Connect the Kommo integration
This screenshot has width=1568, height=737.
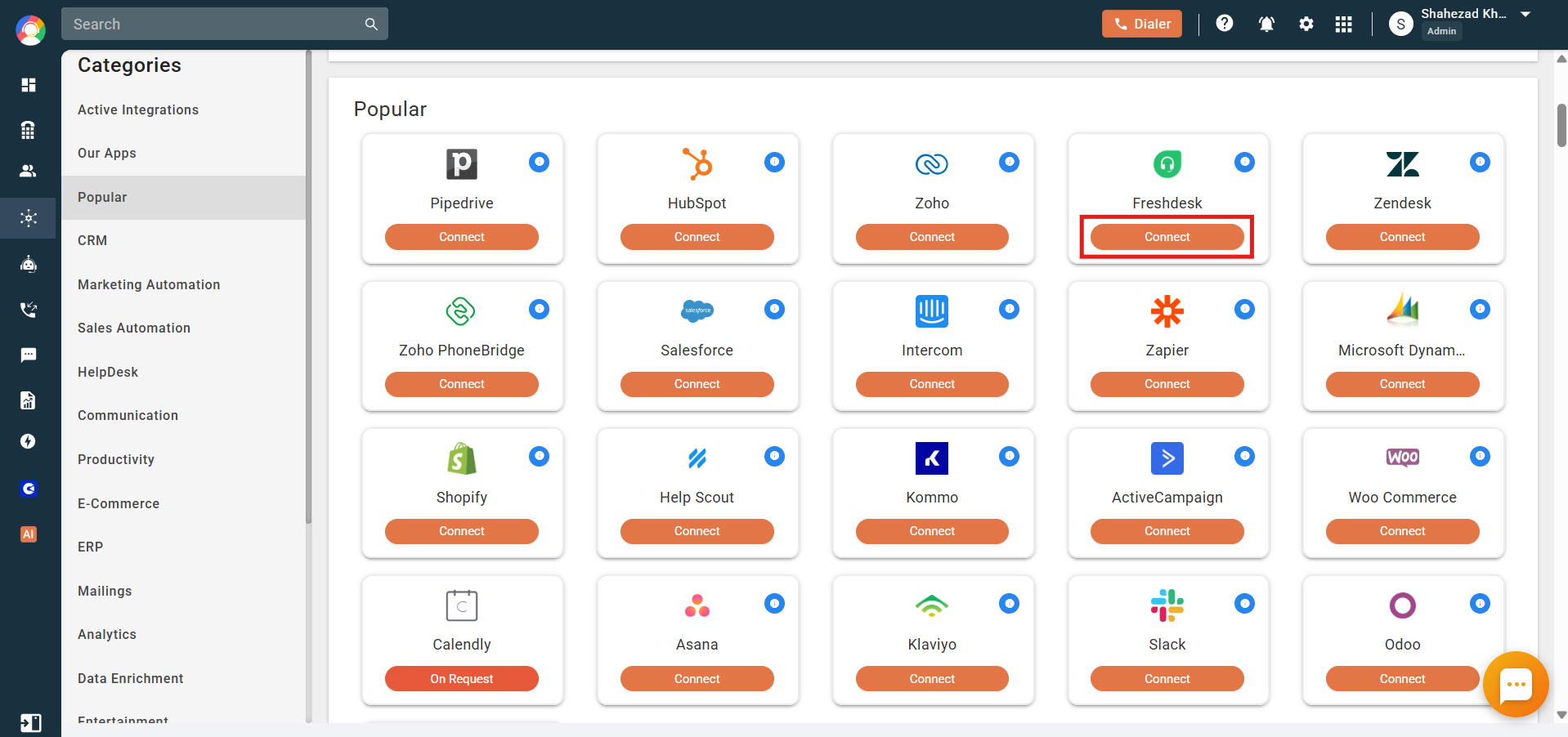tap(932, 531)
